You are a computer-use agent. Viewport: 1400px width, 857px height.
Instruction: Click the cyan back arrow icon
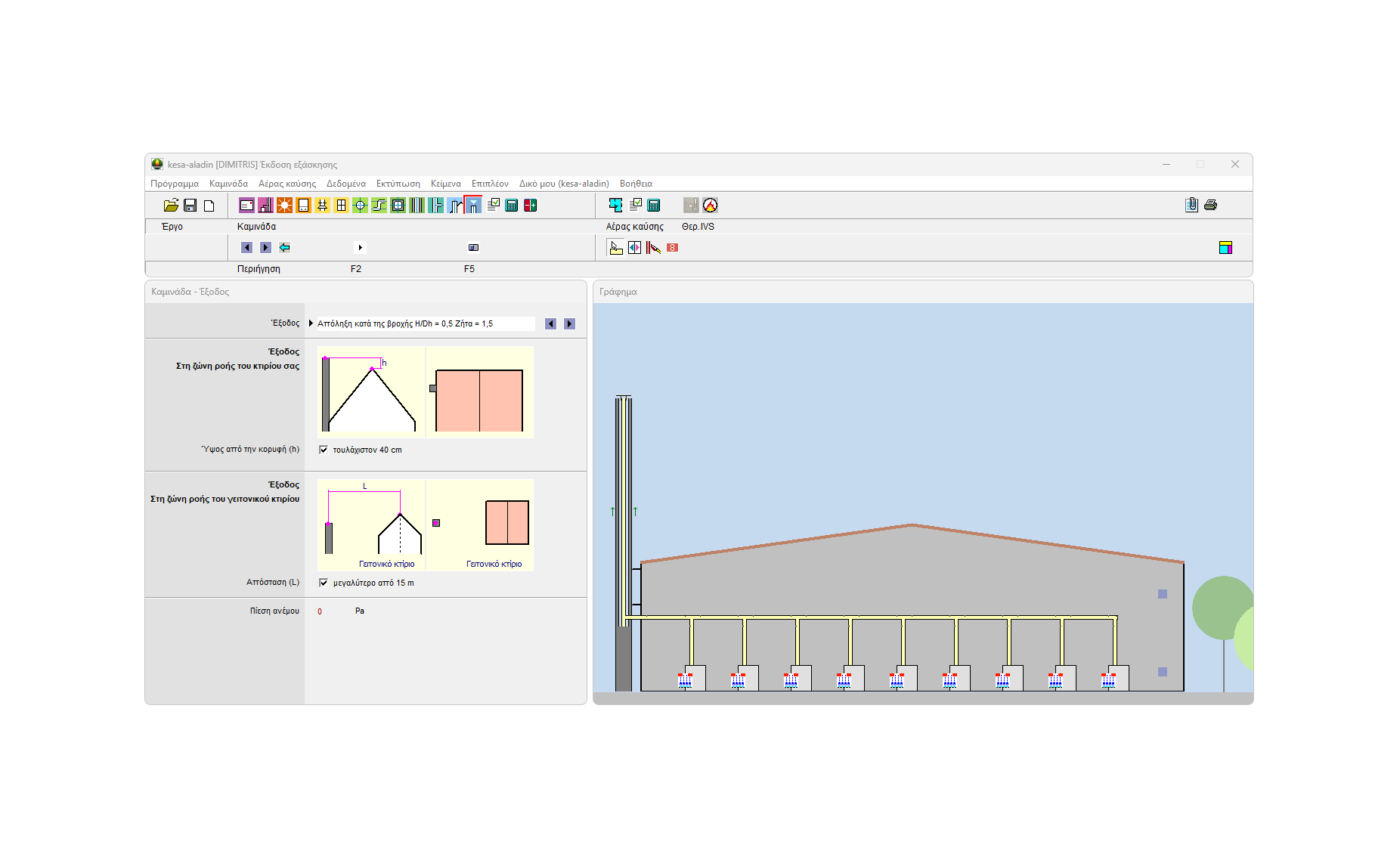click(x=284, y=248)
